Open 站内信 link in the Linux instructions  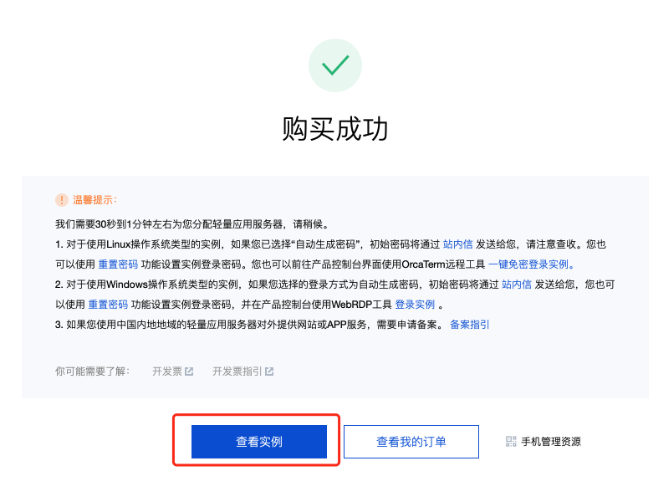[x=458, y=244]
